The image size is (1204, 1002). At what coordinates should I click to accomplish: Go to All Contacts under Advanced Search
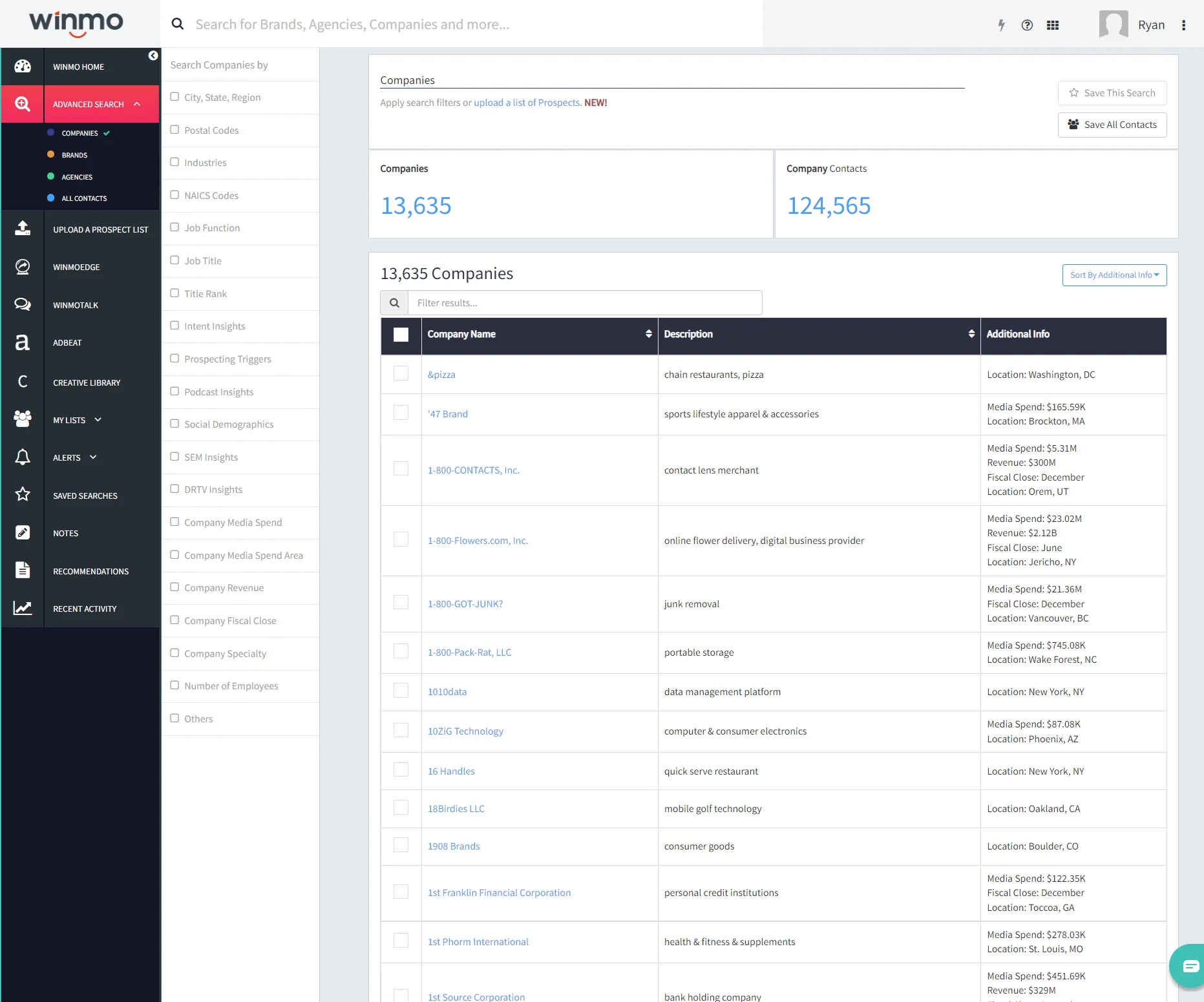pos(84,198)
